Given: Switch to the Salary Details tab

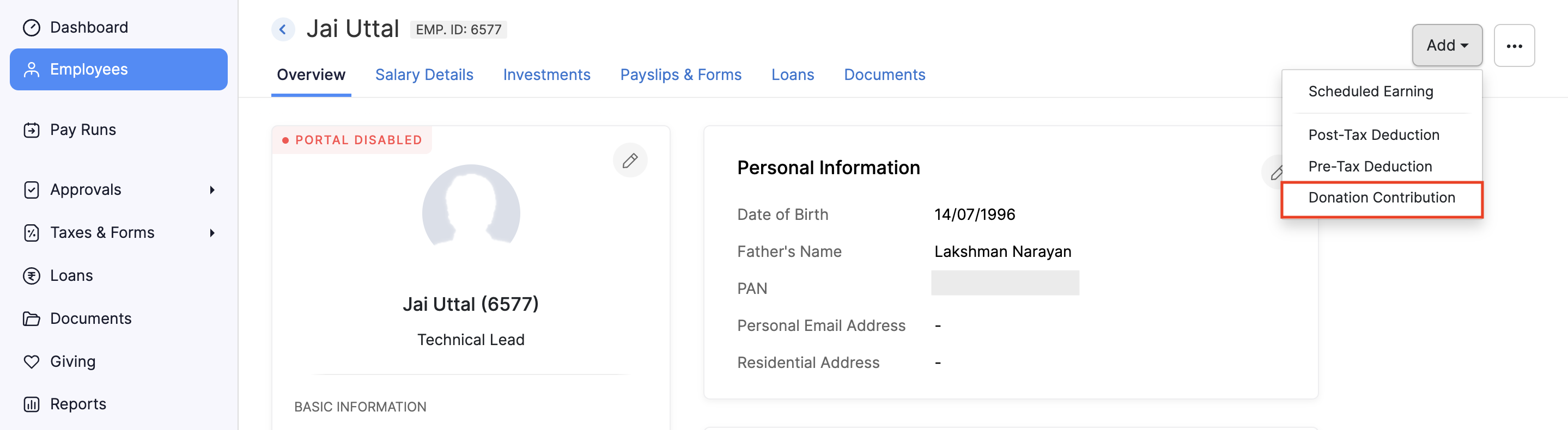Looking at the screenshot, I should point(424,74).
